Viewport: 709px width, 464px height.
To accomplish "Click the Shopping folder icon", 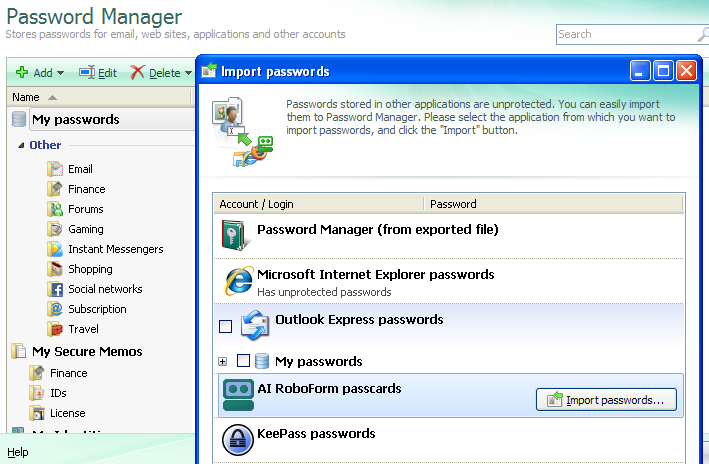I will [55, 269].
